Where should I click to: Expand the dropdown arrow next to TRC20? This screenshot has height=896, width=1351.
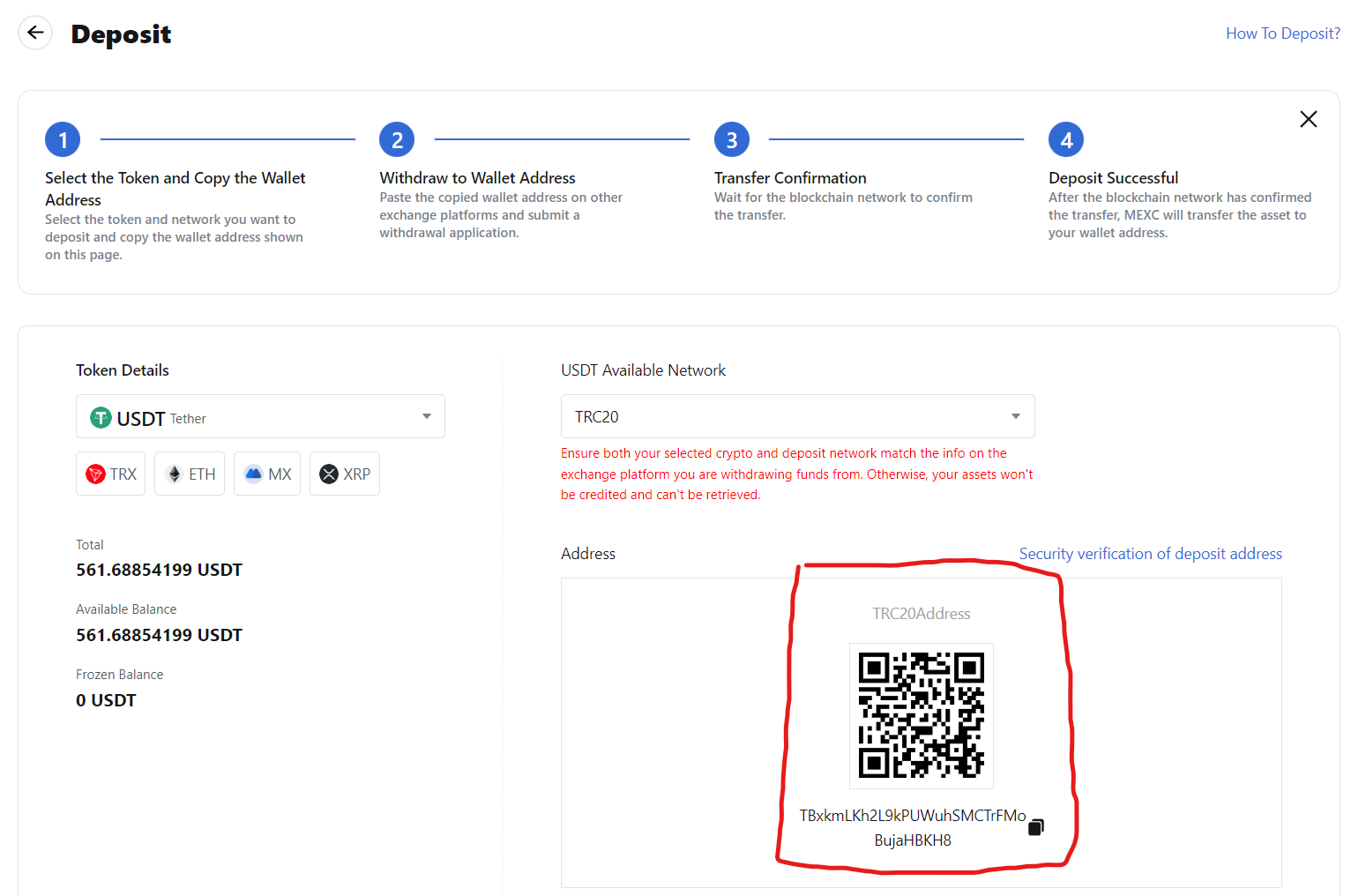(1014, 415)
